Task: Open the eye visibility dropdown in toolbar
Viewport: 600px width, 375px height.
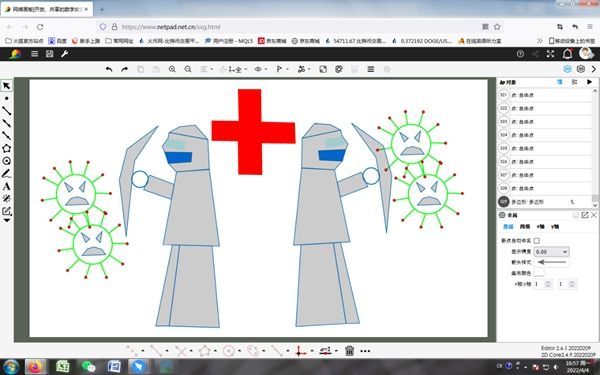Action: pyautogui.click(x=261, y=69)
